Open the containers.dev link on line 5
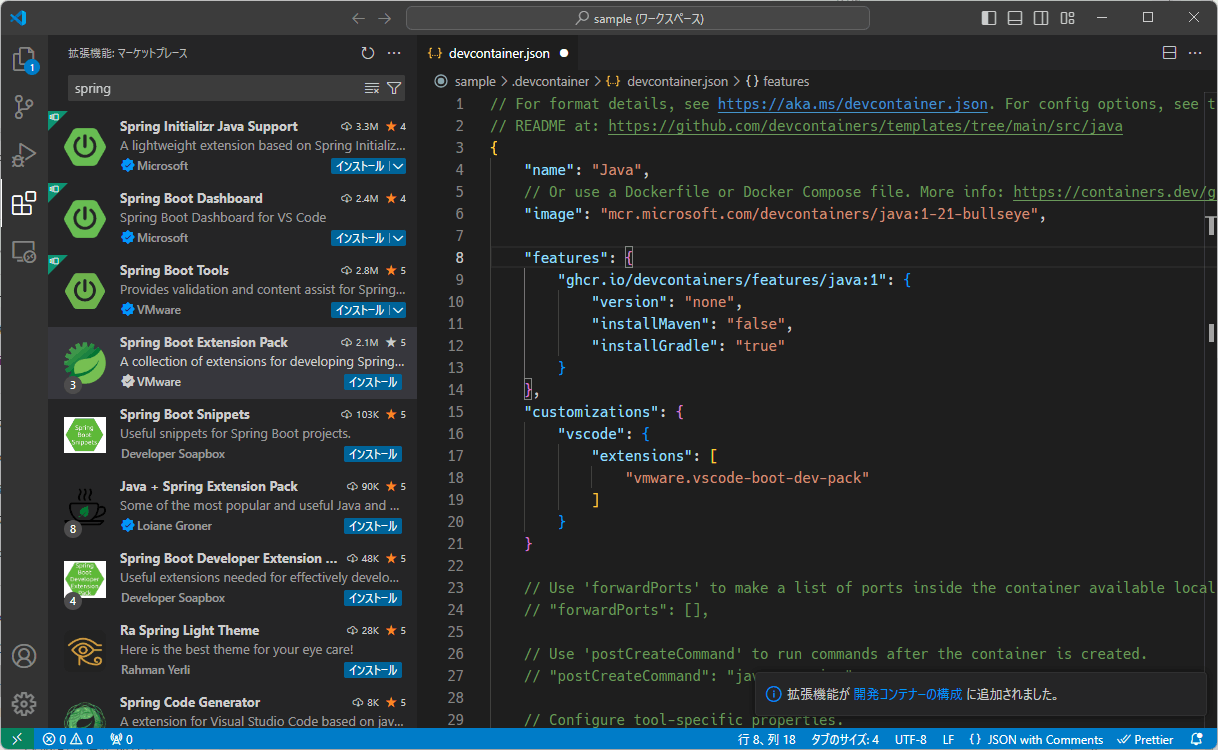Screen dimensions: 1218x750 tap(1114, 192)
